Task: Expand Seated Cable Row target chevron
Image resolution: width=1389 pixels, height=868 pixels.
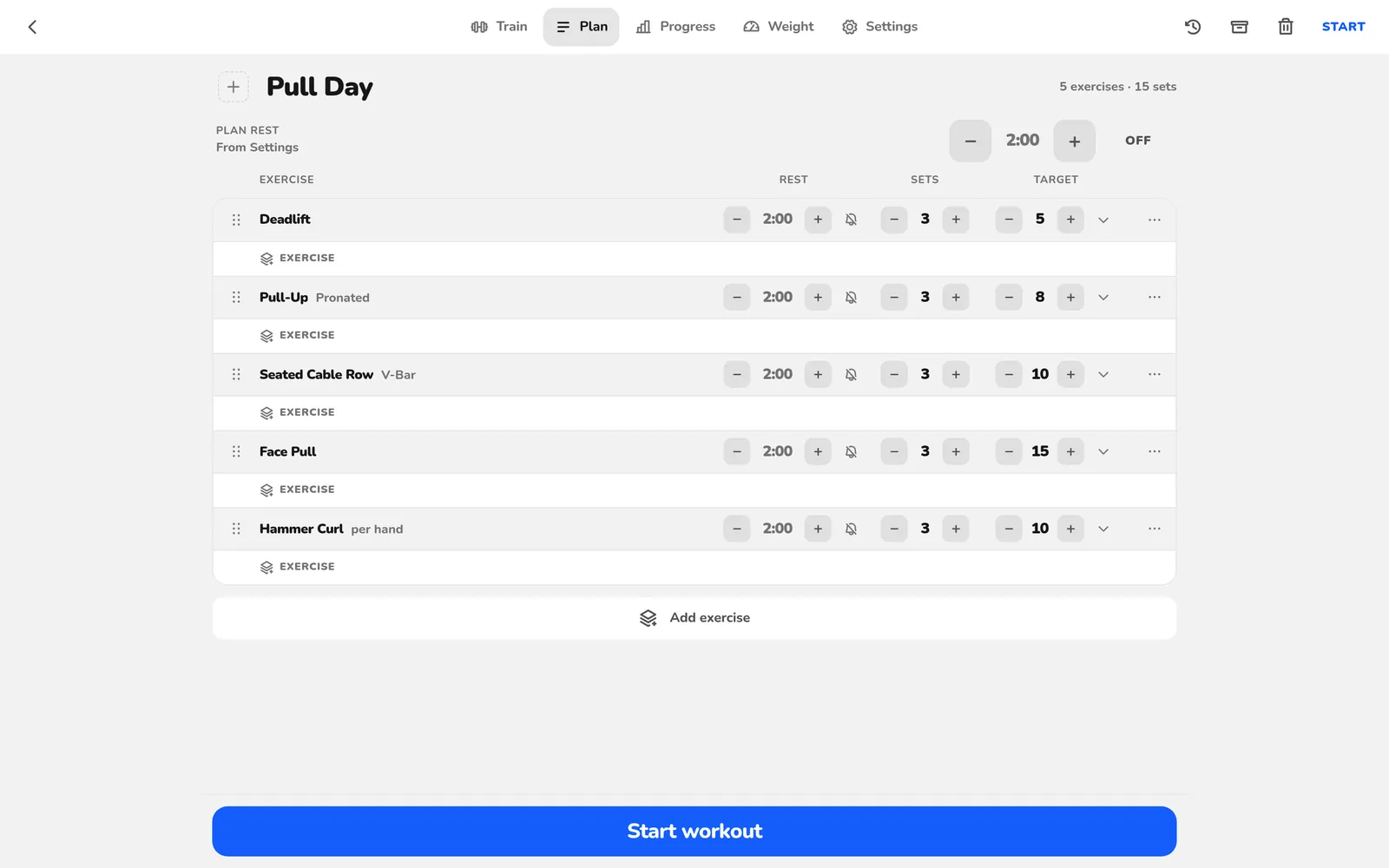Action: click(1103, 374)
